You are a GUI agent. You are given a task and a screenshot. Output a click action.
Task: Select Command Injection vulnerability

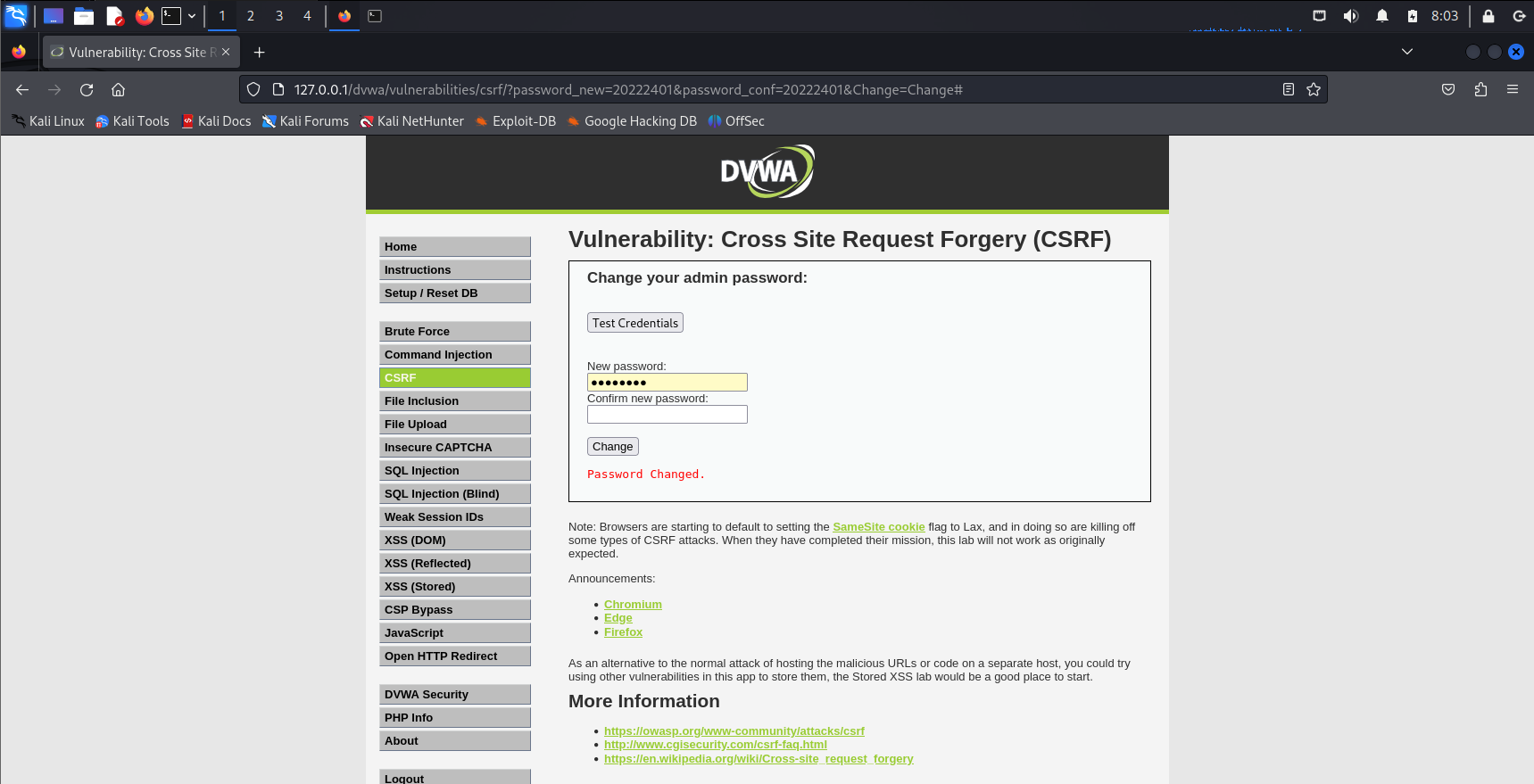coord(455,355)
